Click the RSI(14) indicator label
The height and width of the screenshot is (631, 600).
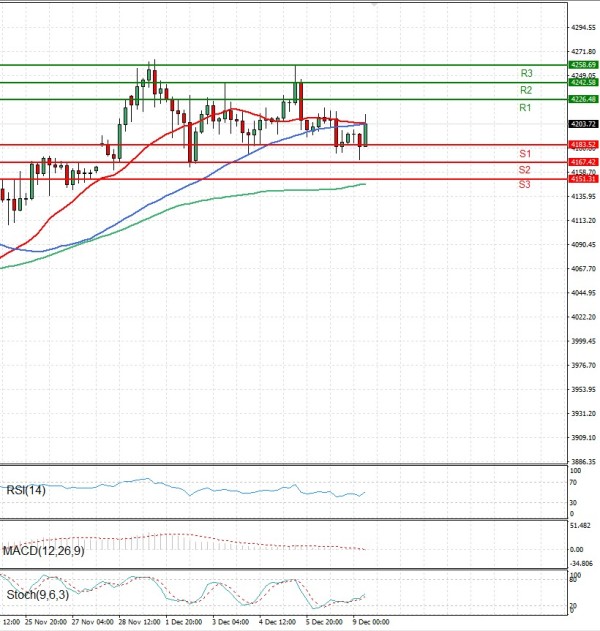click(x=25, y=490)
